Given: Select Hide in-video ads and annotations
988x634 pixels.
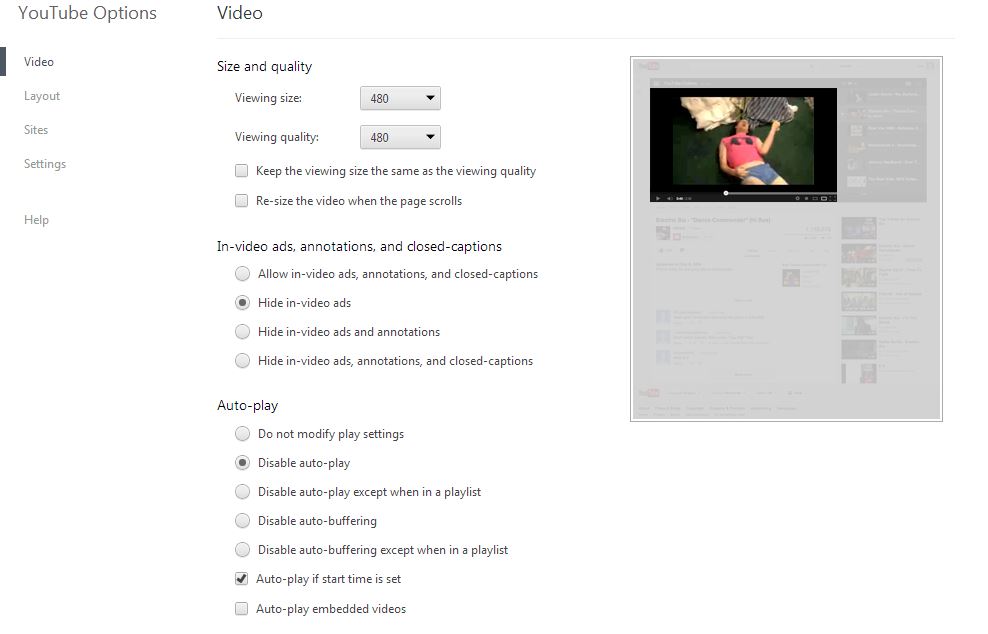Looking at the screenshot, I should [x=243, y=332].
